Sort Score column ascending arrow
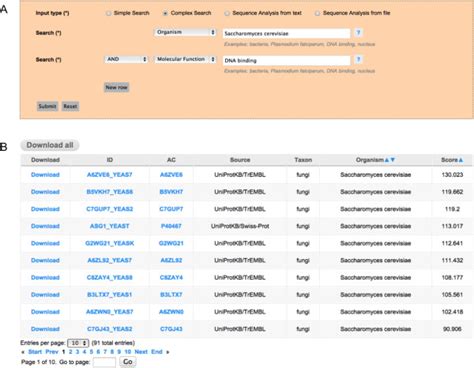 [461, 160]
